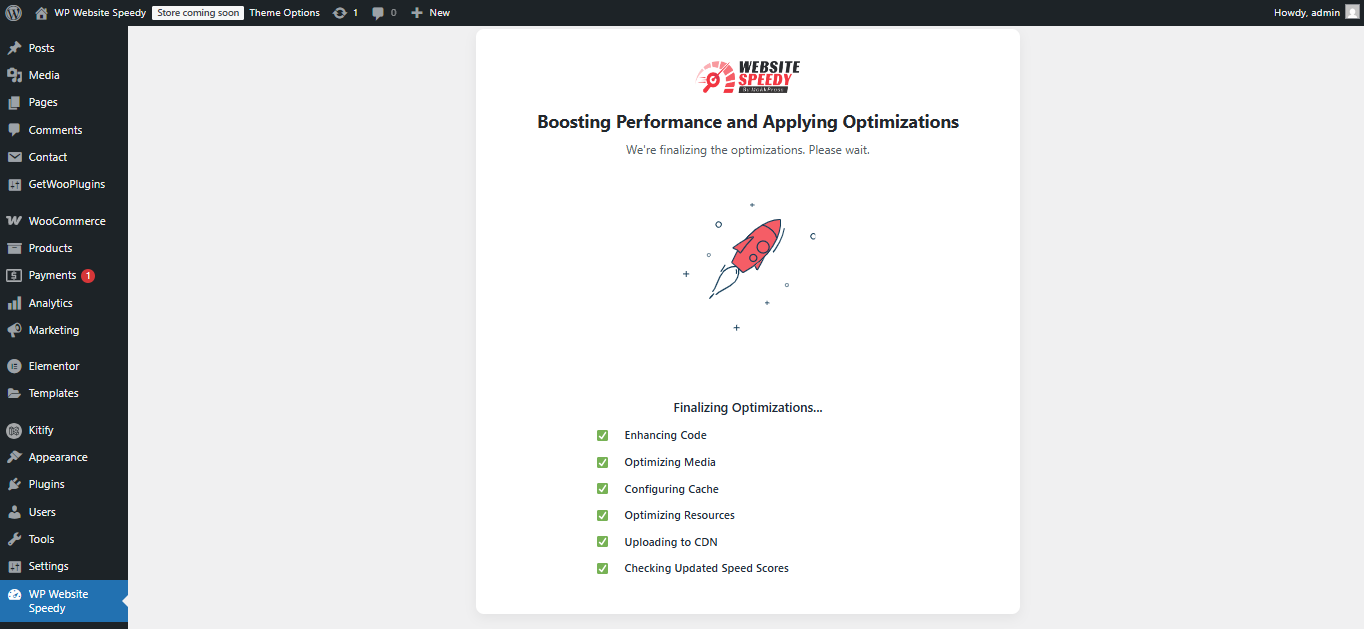Click the Pages icon in sidebar

pos(14,102)
